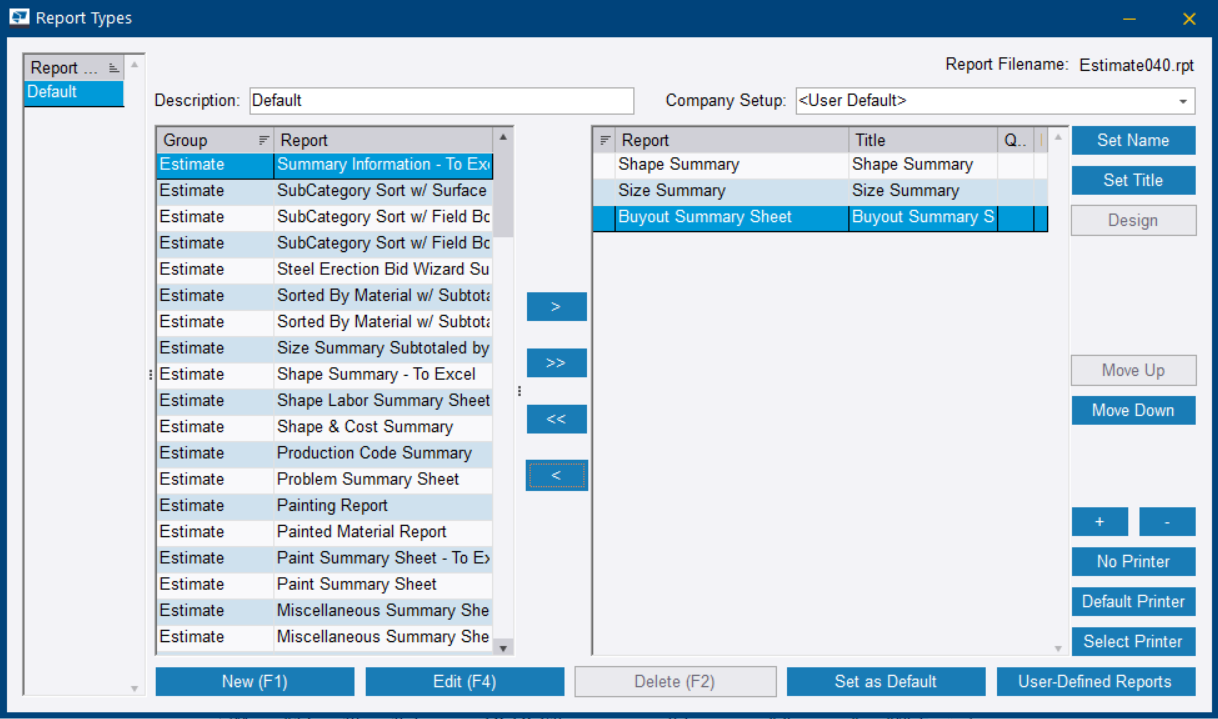
Task: Click the Set Title button
Action: (x=1133, y=180)
